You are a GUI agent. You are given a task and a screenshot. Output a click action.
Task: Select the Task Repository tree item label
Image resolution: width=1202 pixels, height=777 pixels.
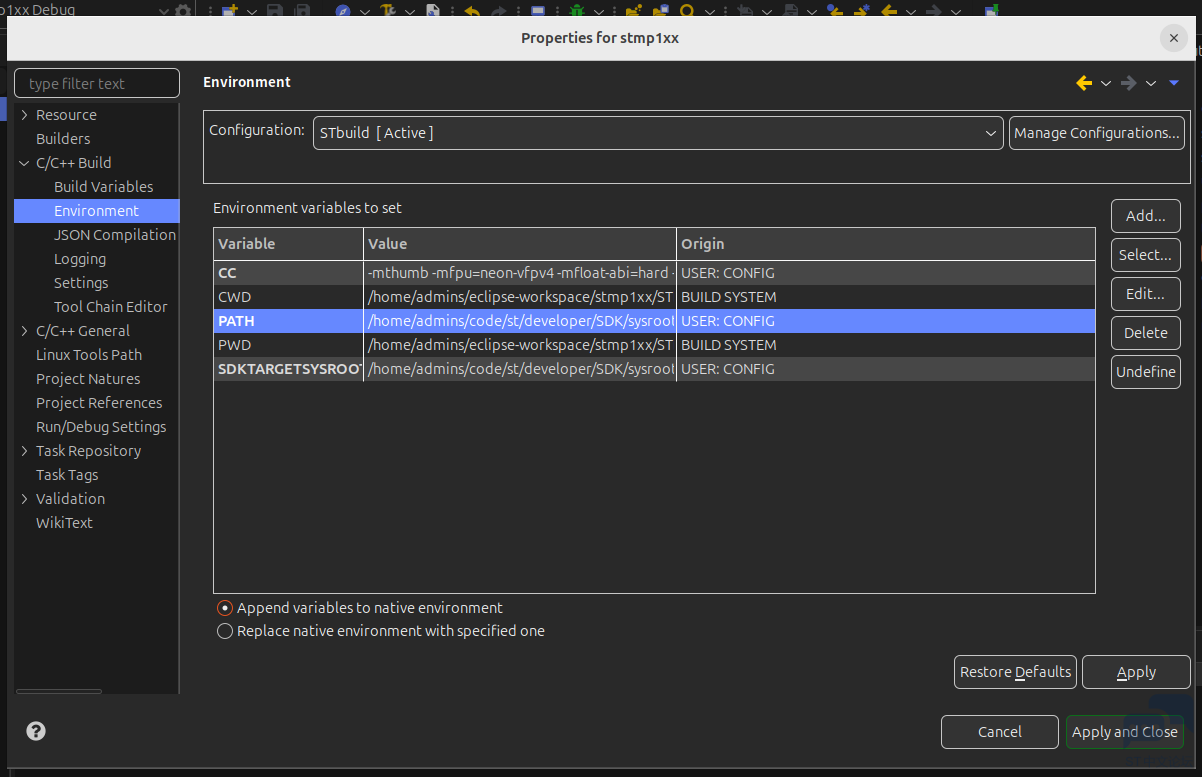click(88, 451)
